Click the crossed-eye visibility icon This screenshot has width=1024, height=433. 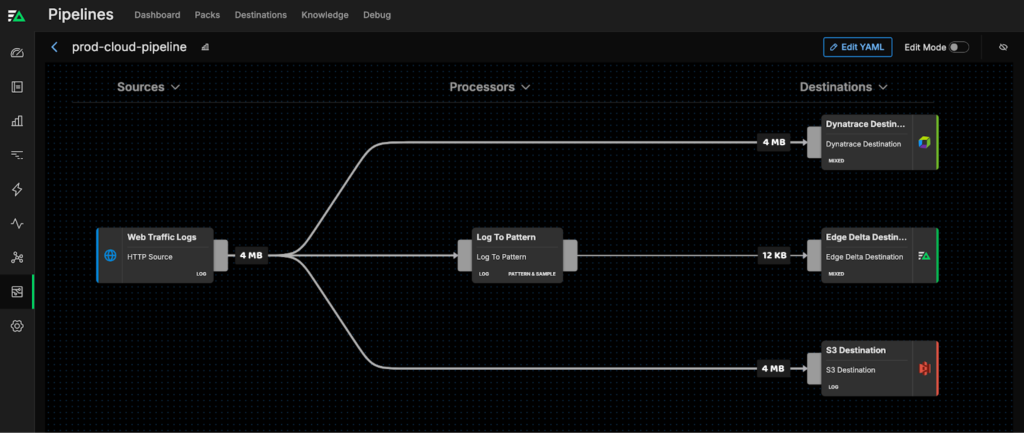pos(1003,47)
